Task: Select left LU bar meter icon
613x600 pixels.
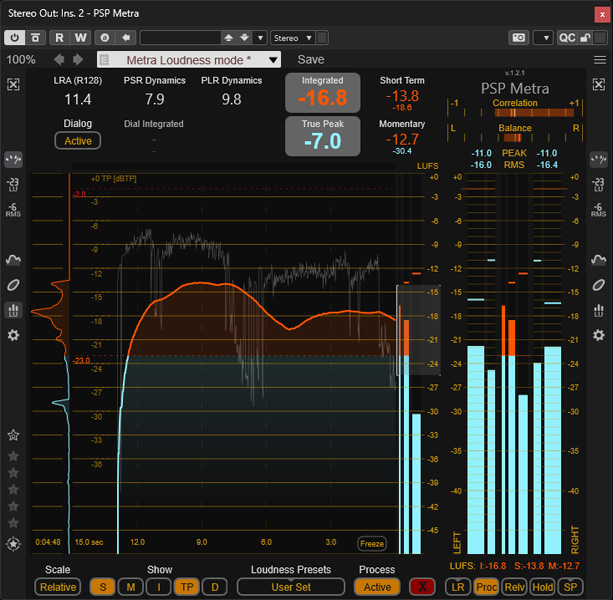Action: [x=13, y=310]
